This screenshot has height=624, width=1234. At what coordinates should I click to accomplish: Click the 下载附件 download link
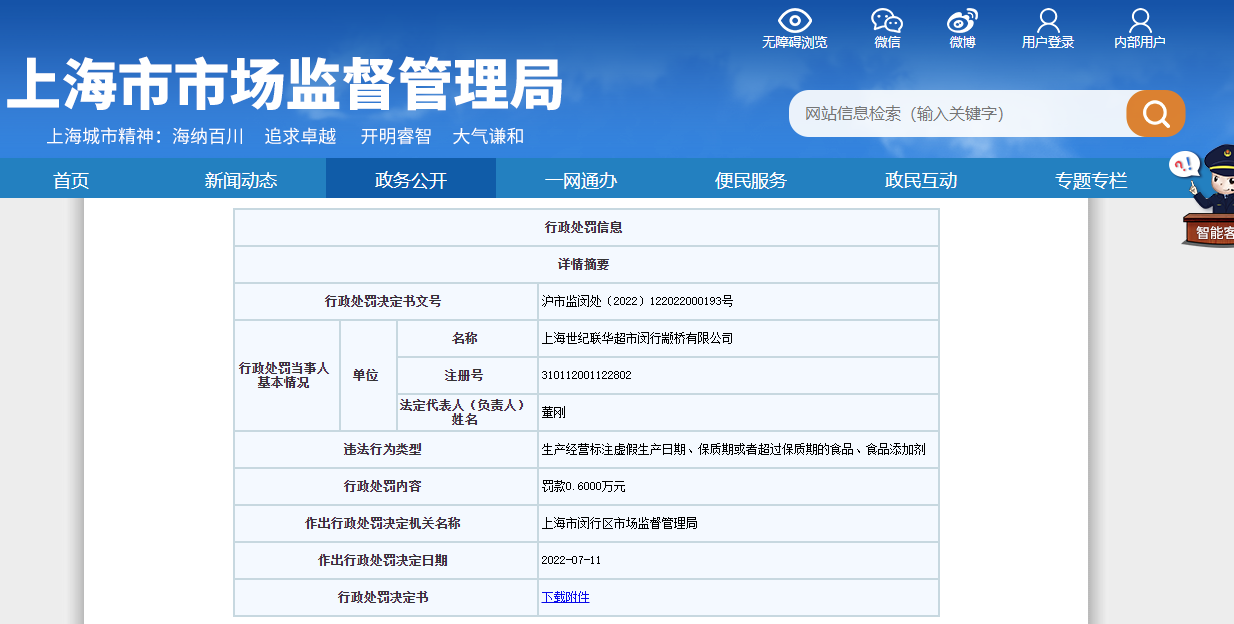(565, 597)
